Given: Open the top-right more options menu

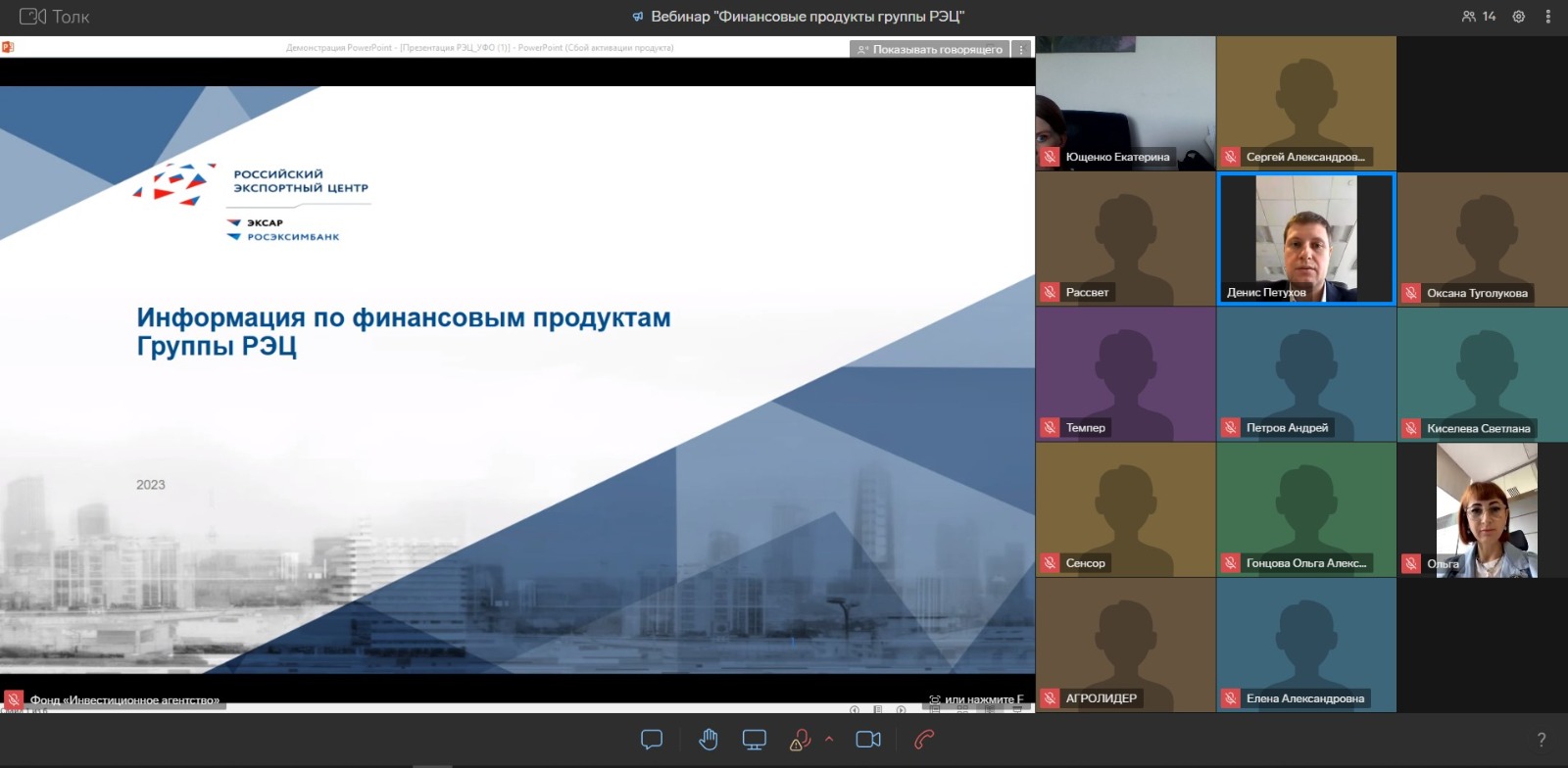Looking at the screenshot, I should pyautogui.click(x=1548, y=17).
